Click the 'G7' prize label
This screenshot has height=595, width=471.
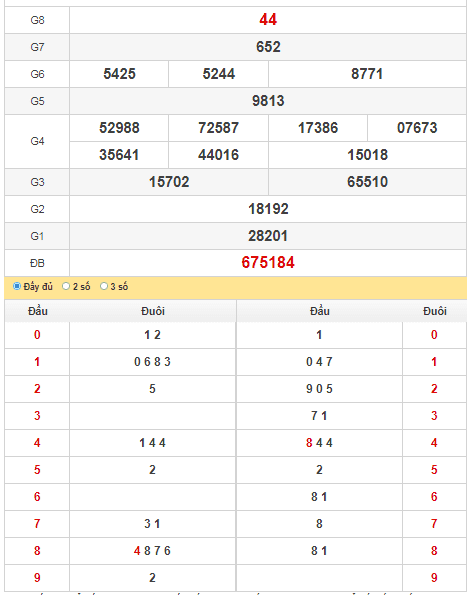click(x=37, y=47)
